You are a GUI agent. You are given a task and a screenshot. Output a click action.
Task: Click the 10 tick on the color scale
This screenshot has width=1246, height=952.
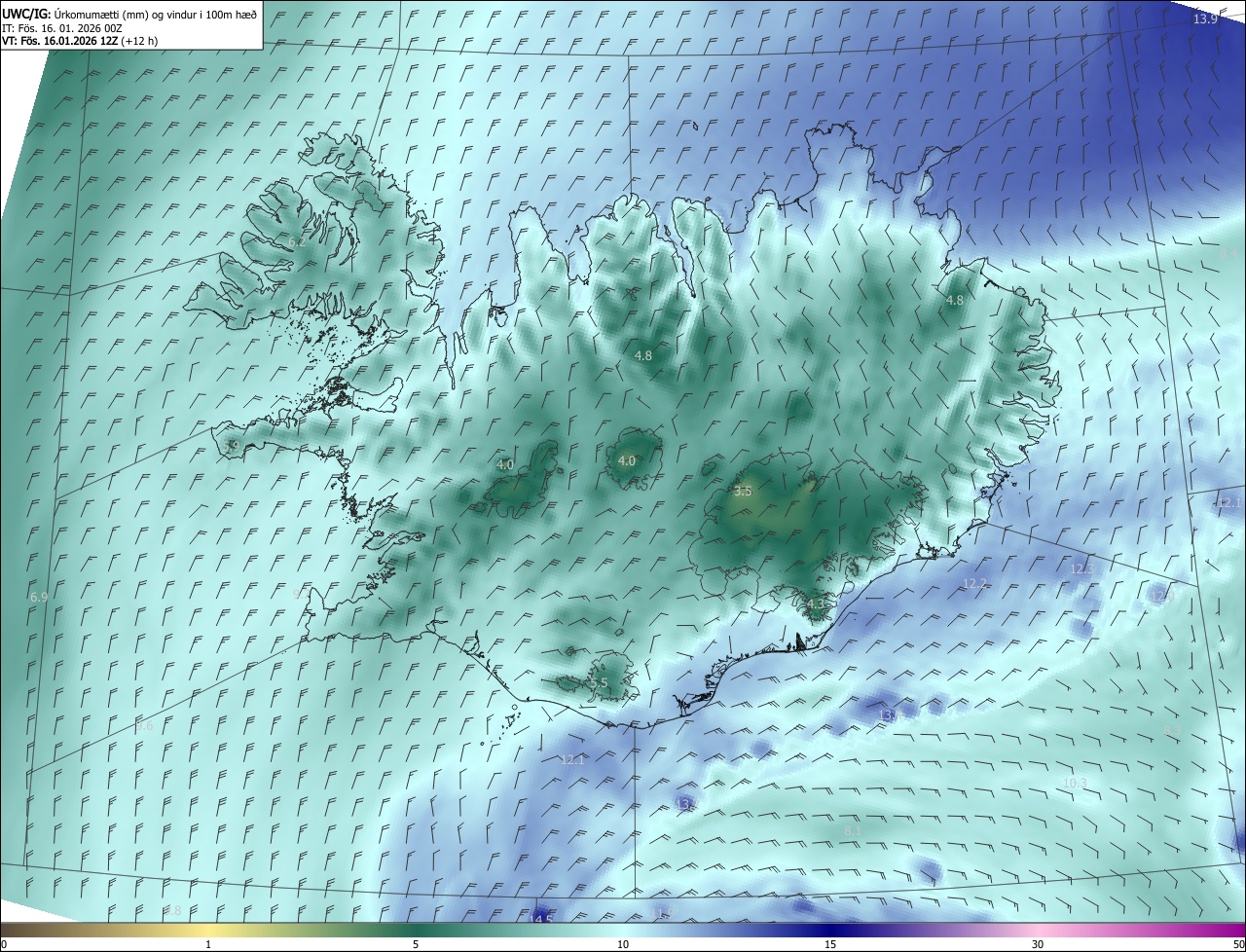[623, 944]
